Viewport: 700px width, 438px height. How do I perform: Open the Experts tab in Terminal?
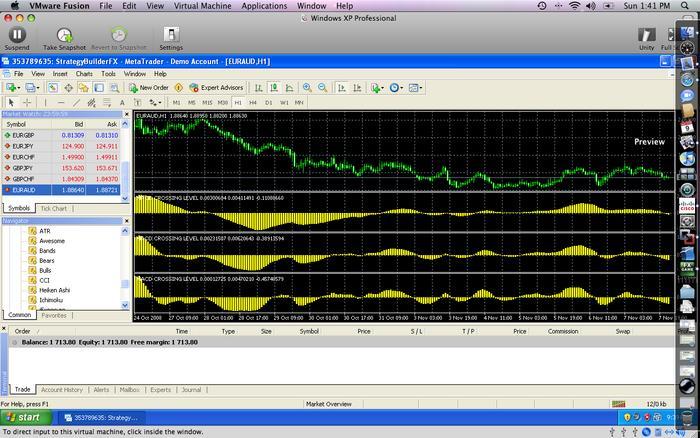click(160, 390)
